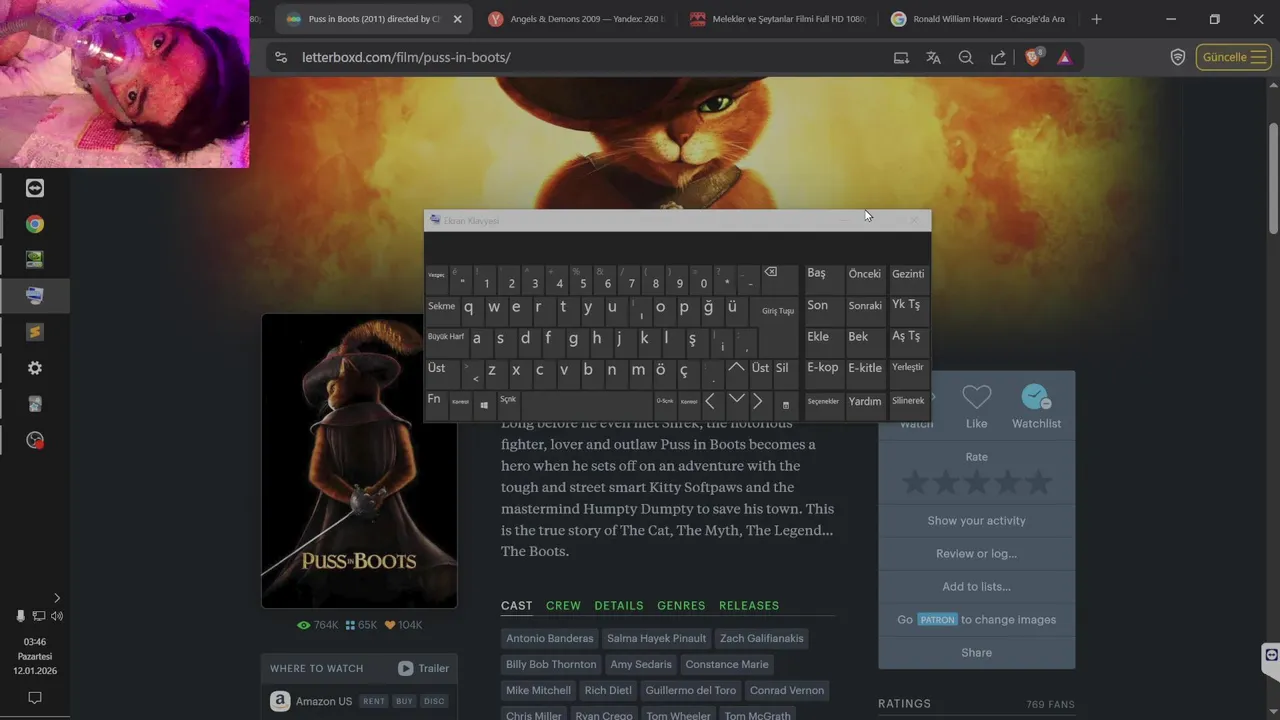Tap the letter q key
1280x720 pixels.
point(468,310)
